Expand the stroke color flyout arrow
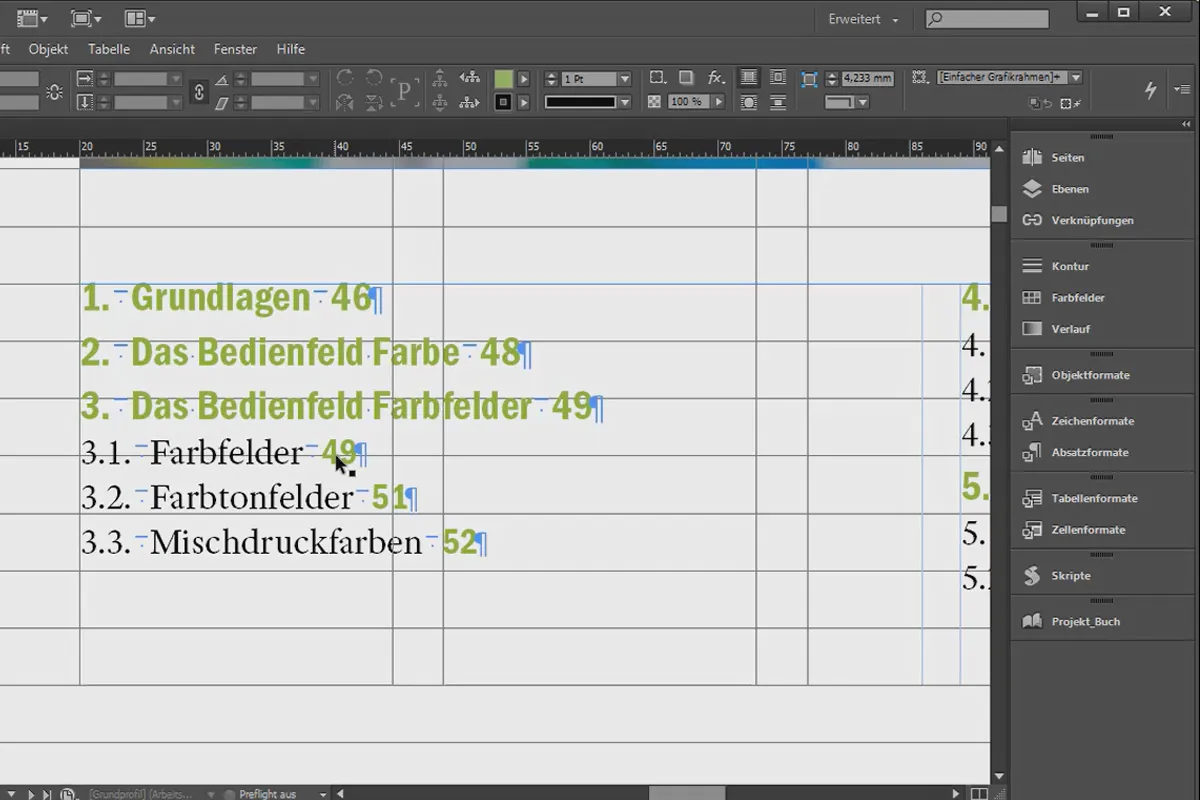The width and height of the screenshot is (1200, 800). click(524, 102)
